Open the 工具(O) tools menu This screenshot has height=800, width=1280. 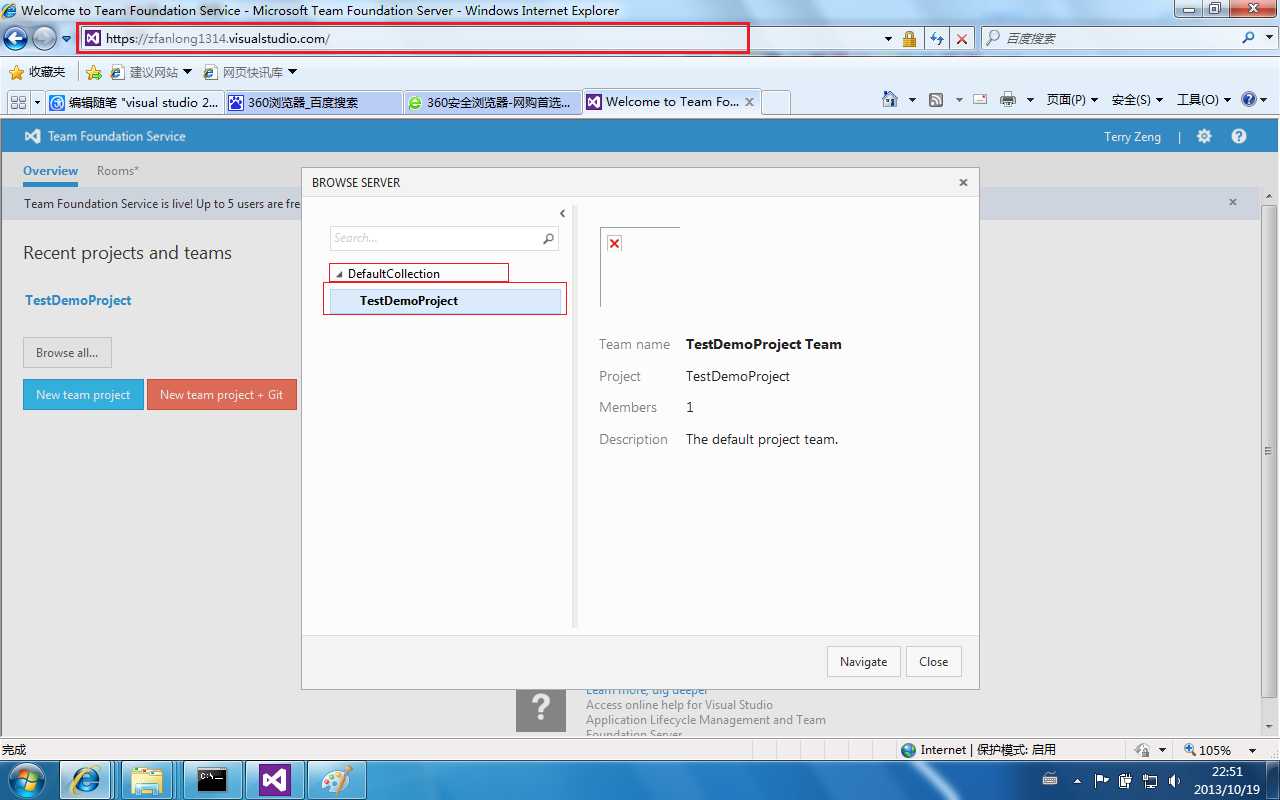[1203, 99]
